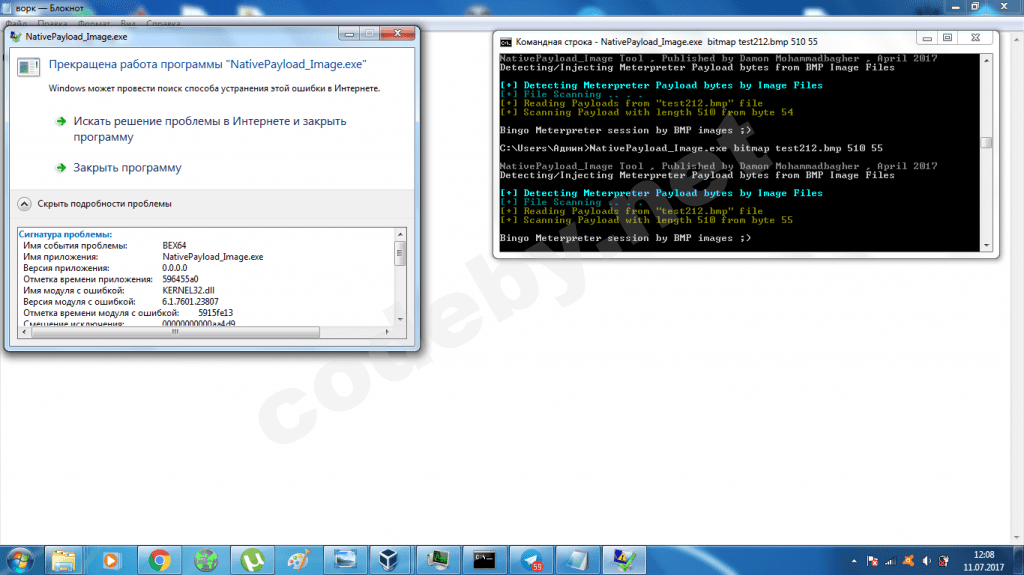Viewport: 1024px width, 575px height.
Task: Open Paint from the taskbar
Action: 298,561
